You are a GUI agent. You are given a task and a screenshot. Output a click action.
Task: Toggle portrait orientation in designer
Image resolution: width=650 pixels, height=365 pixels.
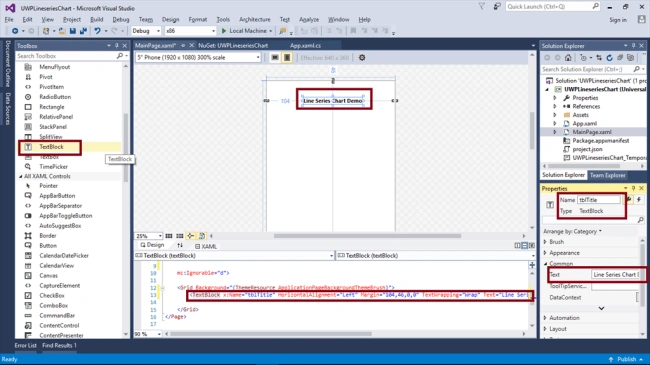(286, 58)
